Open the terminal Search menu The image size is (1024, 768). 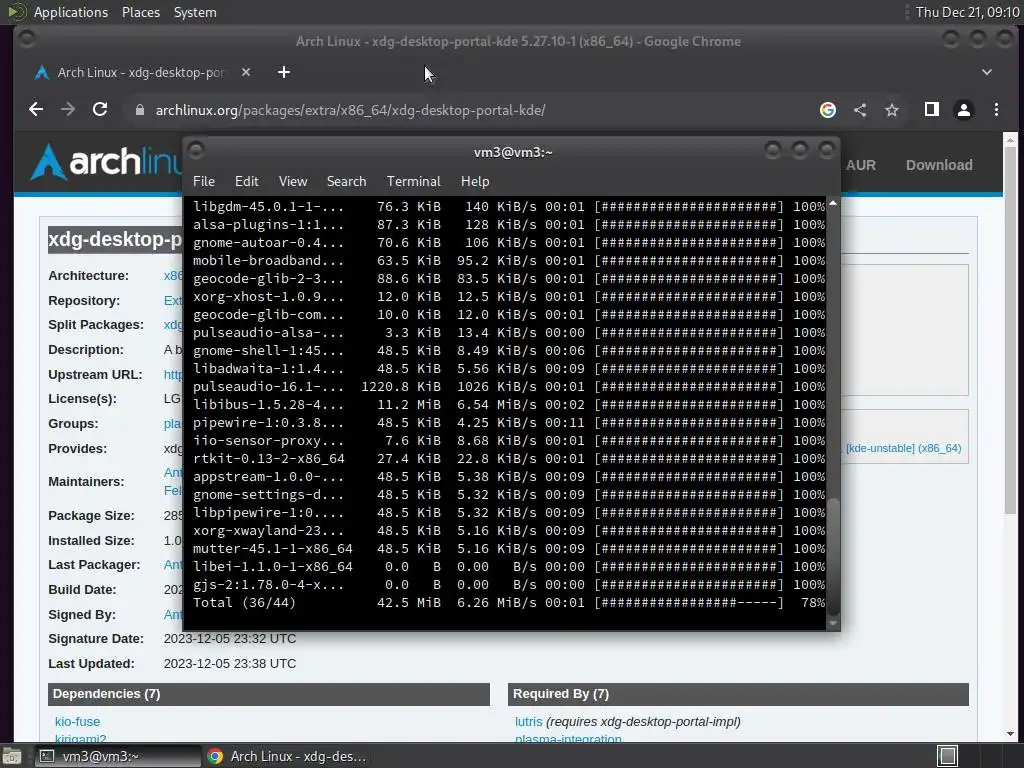click(x=346, y=182)
